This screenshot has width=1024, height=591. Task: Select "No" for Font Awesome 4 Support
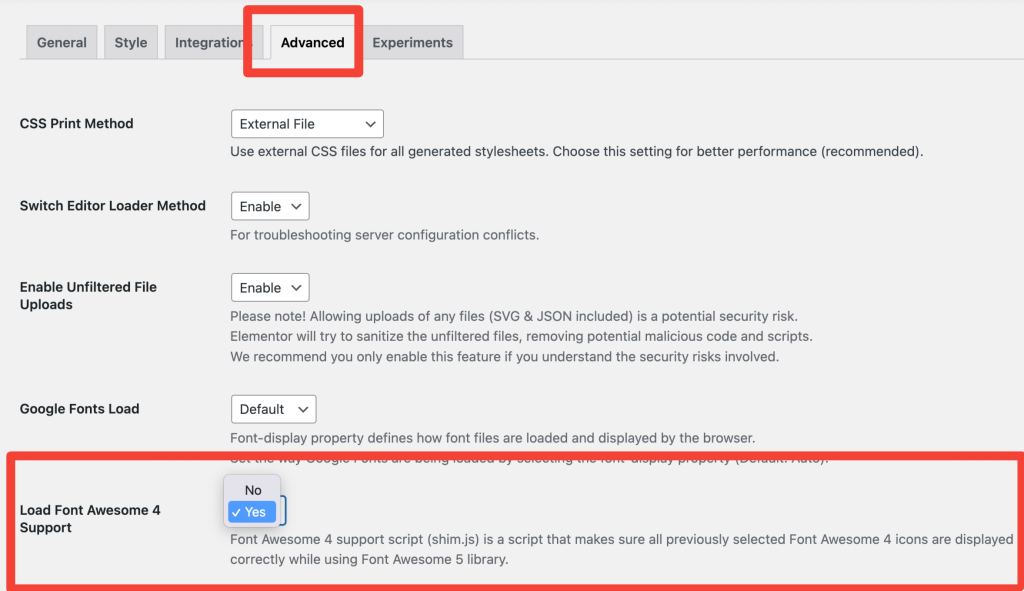click(251, 490)
